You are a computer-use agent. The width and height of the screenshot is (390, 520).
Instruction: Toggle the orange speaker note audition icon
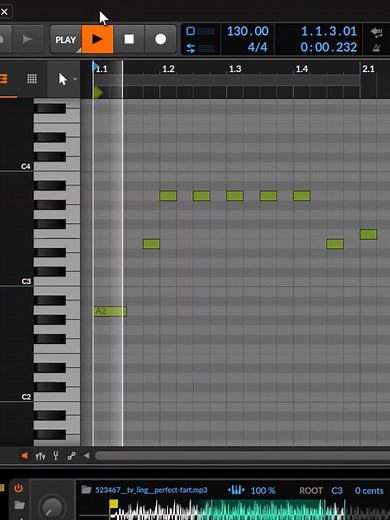[24, 456]
